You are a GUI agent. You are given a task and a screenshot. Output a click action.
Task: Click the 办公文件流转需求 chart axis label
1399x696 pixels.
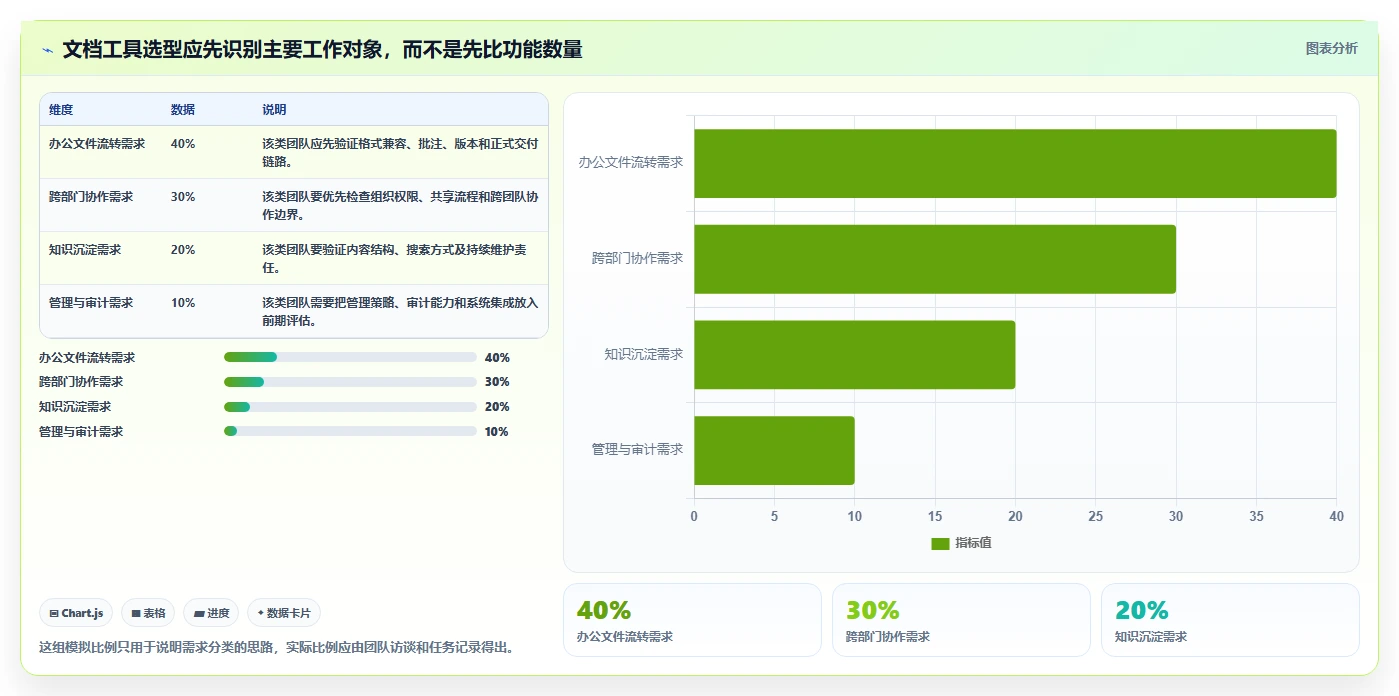click(631, 162)
